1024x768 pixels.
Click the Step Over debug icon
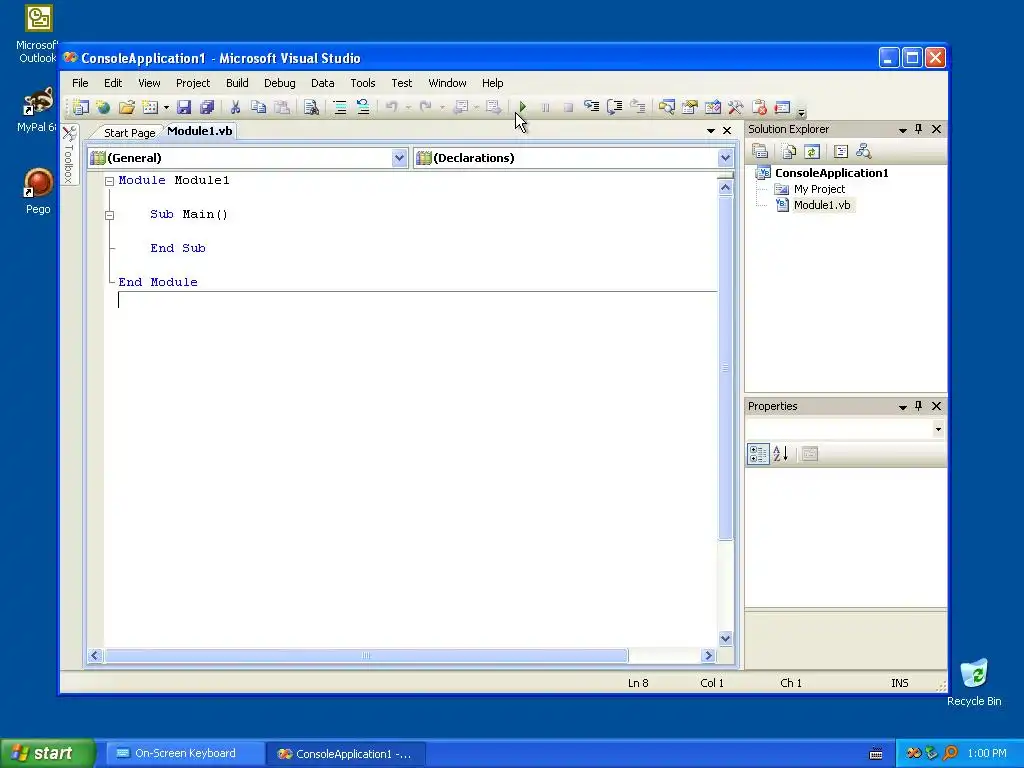click(615, 107)
